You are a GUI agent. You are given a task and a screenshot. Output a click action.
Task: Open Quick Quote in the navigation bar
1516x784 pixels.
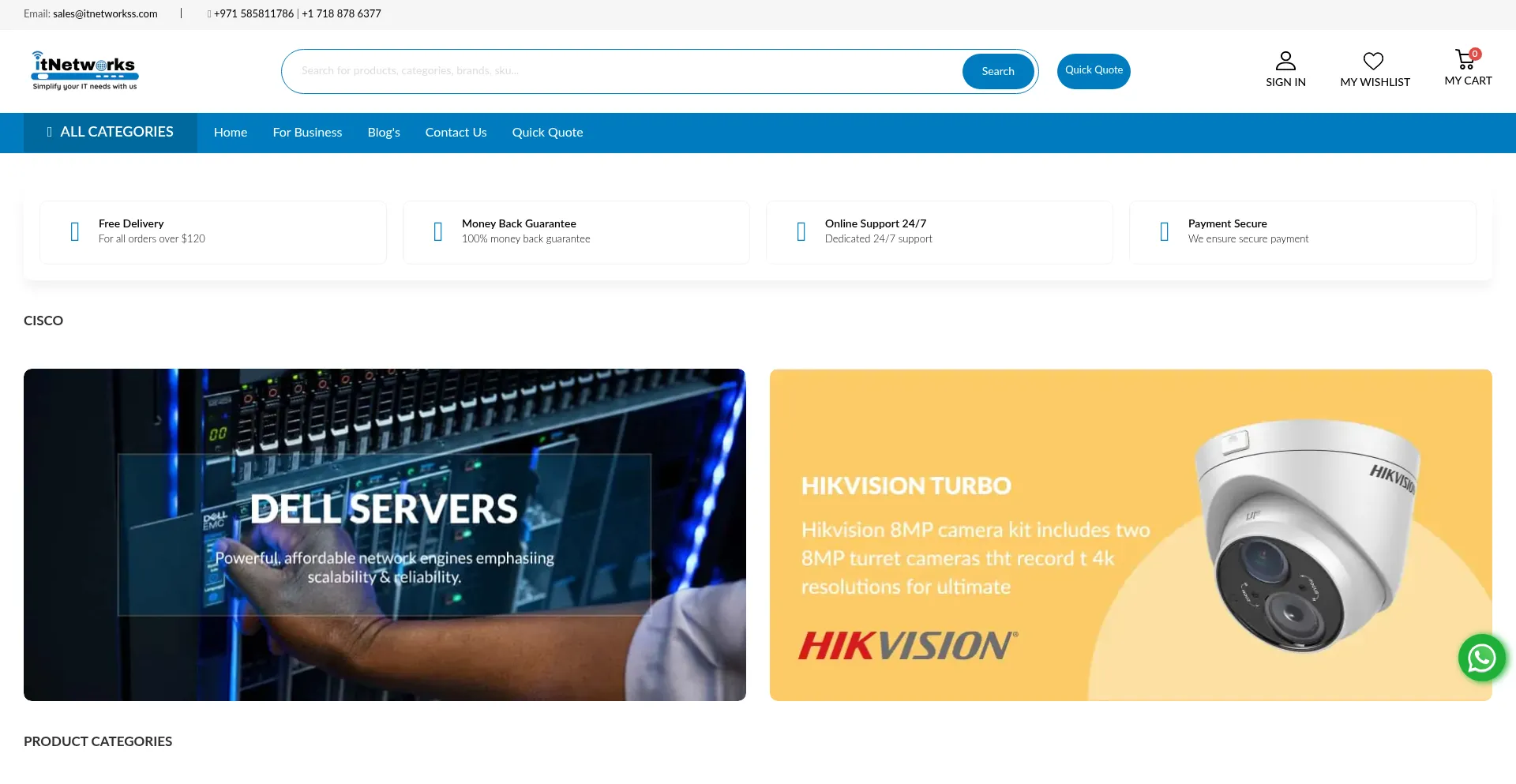(x=547, y=133)
